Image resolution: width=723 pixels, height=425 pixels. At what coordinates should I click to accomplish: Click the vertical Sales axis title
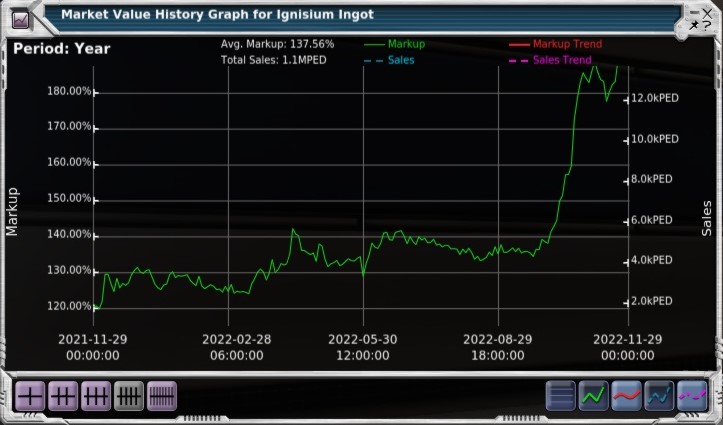coord(706,218)
